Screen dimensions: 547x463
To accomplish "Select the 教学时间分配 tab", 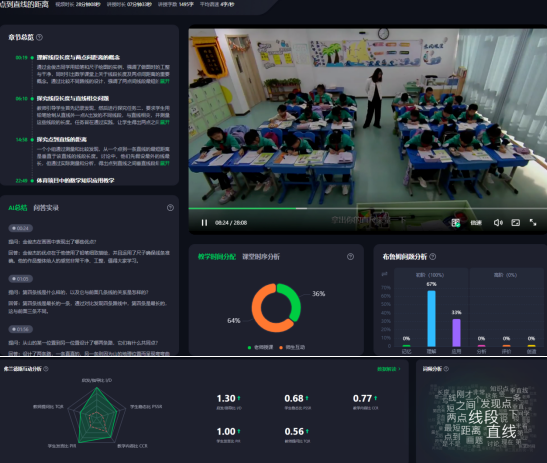I will point(217,257).
